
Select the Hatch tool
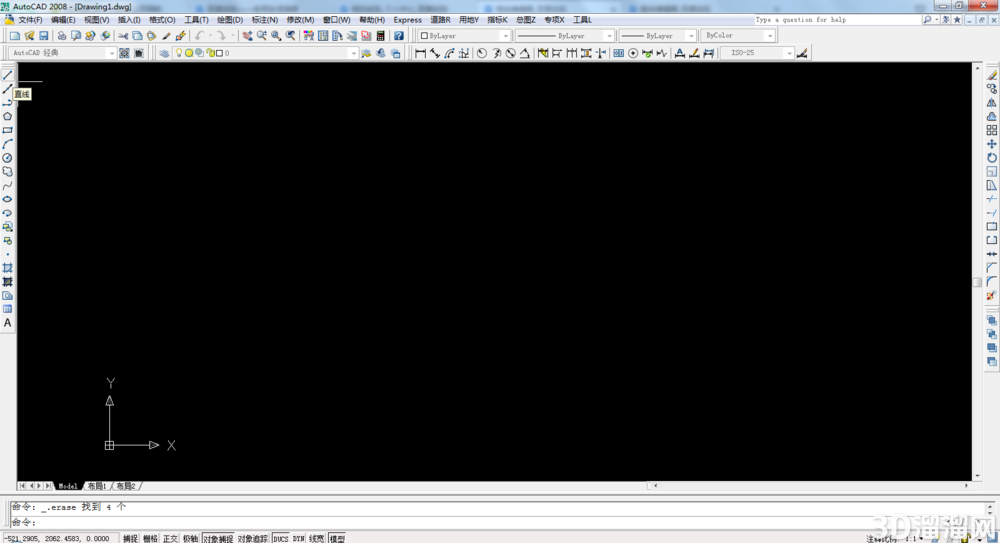point(8,268)
